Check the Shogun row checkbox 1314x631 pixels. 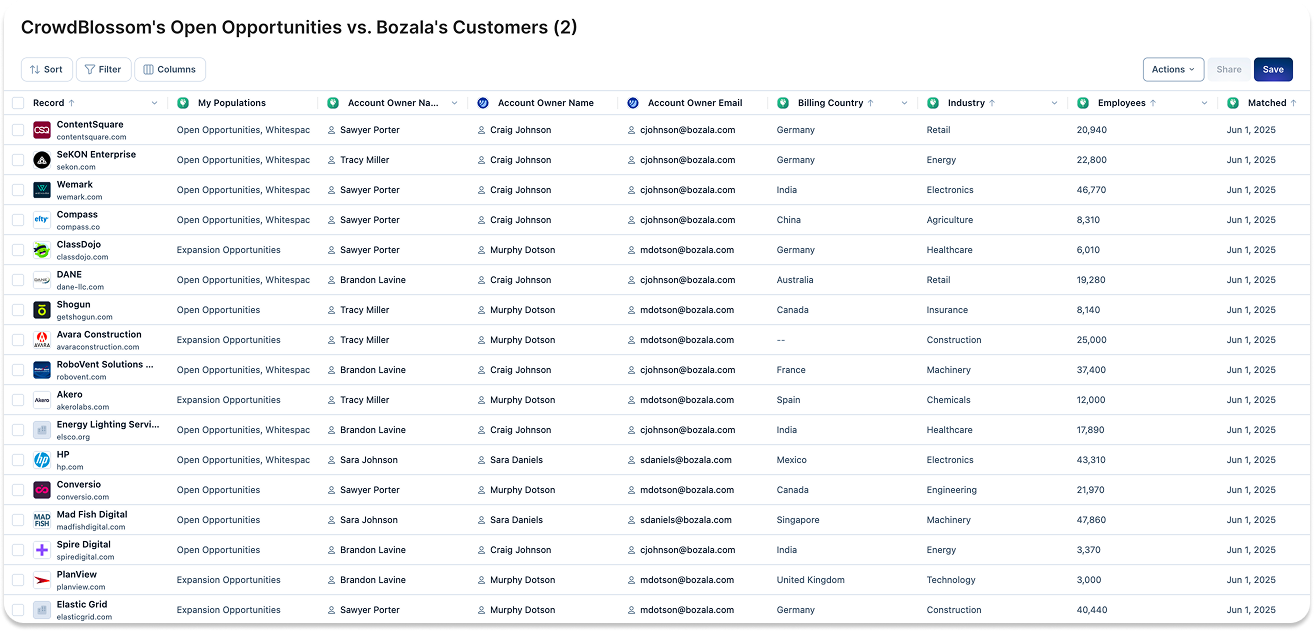pos(18,310)
